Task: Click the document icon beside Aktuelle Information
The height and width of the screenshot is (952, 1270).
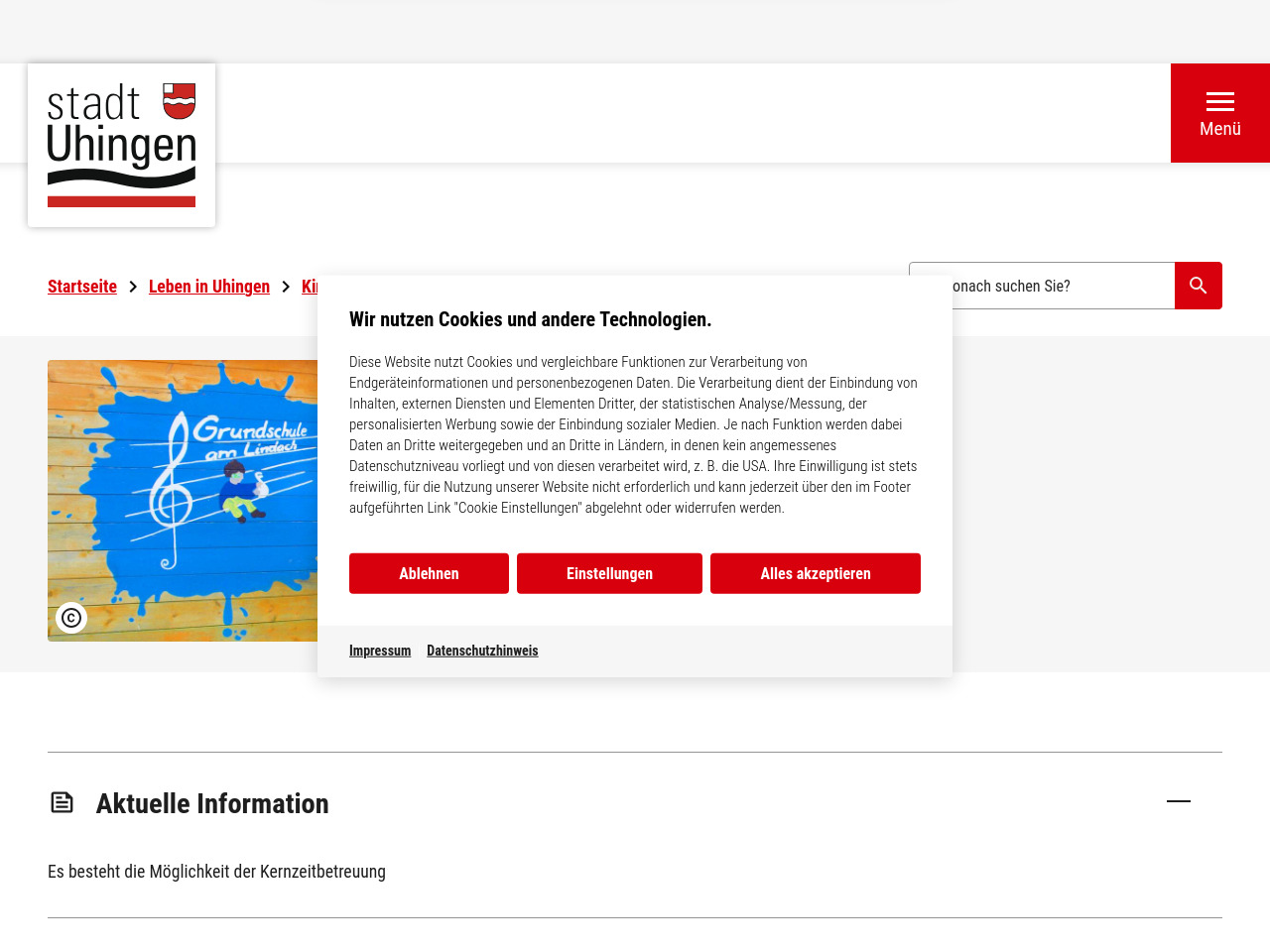Action: [x=63, y=802]
